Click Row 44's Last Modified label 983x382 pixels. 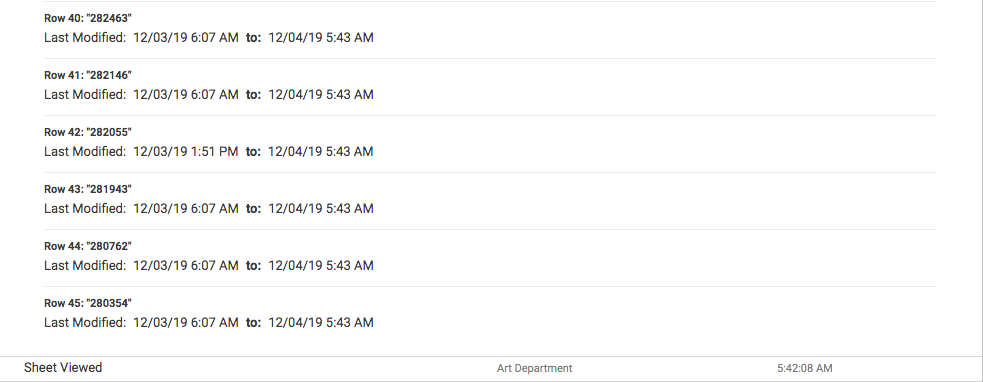pyautogui.click(x=85, y=266)
